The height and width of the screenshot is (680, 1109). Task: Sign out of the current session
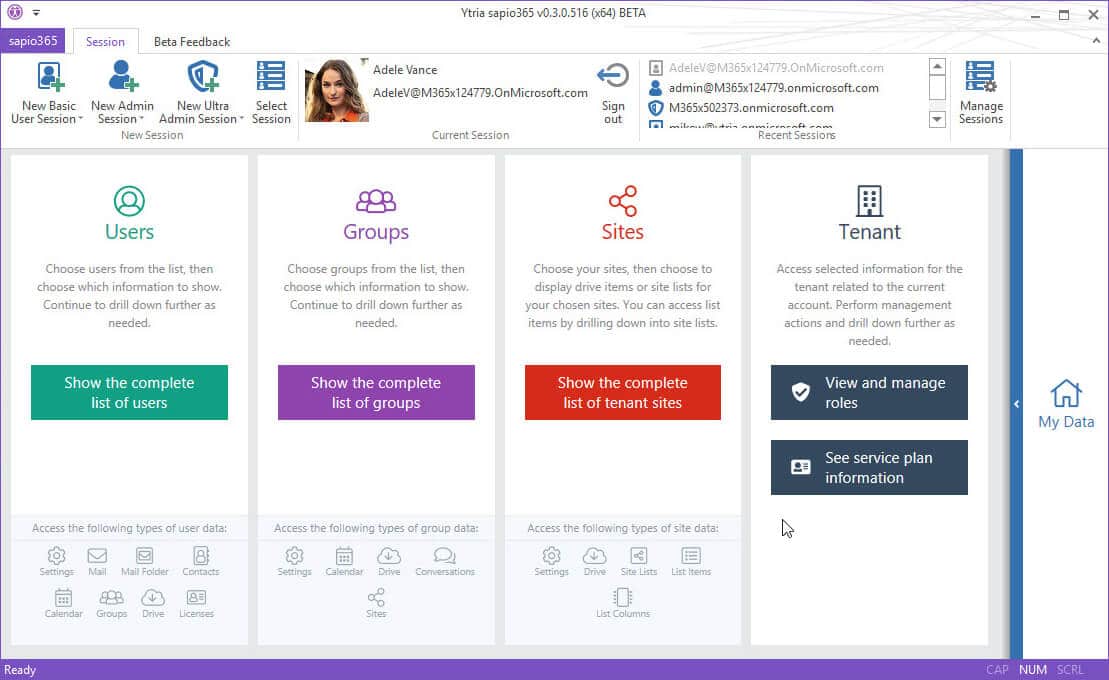(x=612, y=93)
